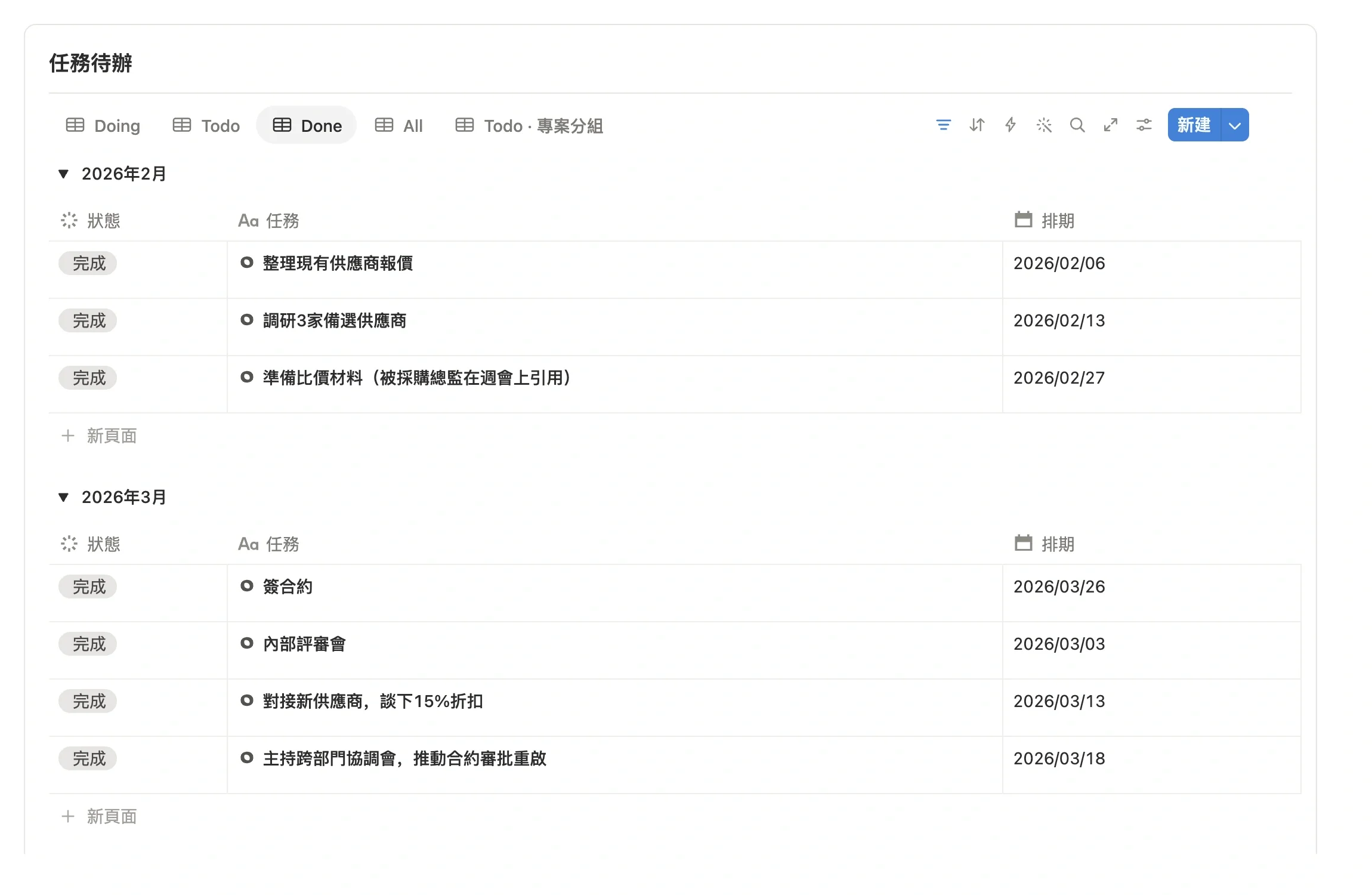This screenshot has height=895, width=1372.
Task: Click the blue 新建 button
Action: coord(1194,125)
